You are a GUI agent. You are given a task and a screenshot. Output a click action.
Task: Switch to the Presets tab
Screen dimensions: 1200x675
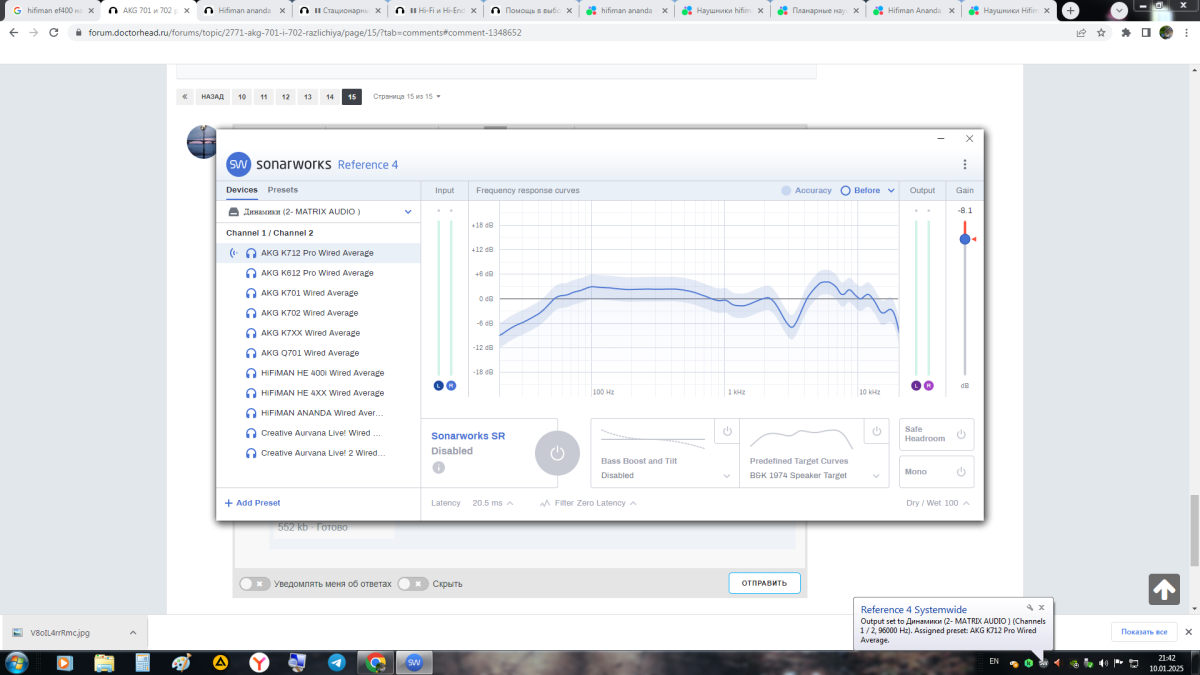pos(283,190)
